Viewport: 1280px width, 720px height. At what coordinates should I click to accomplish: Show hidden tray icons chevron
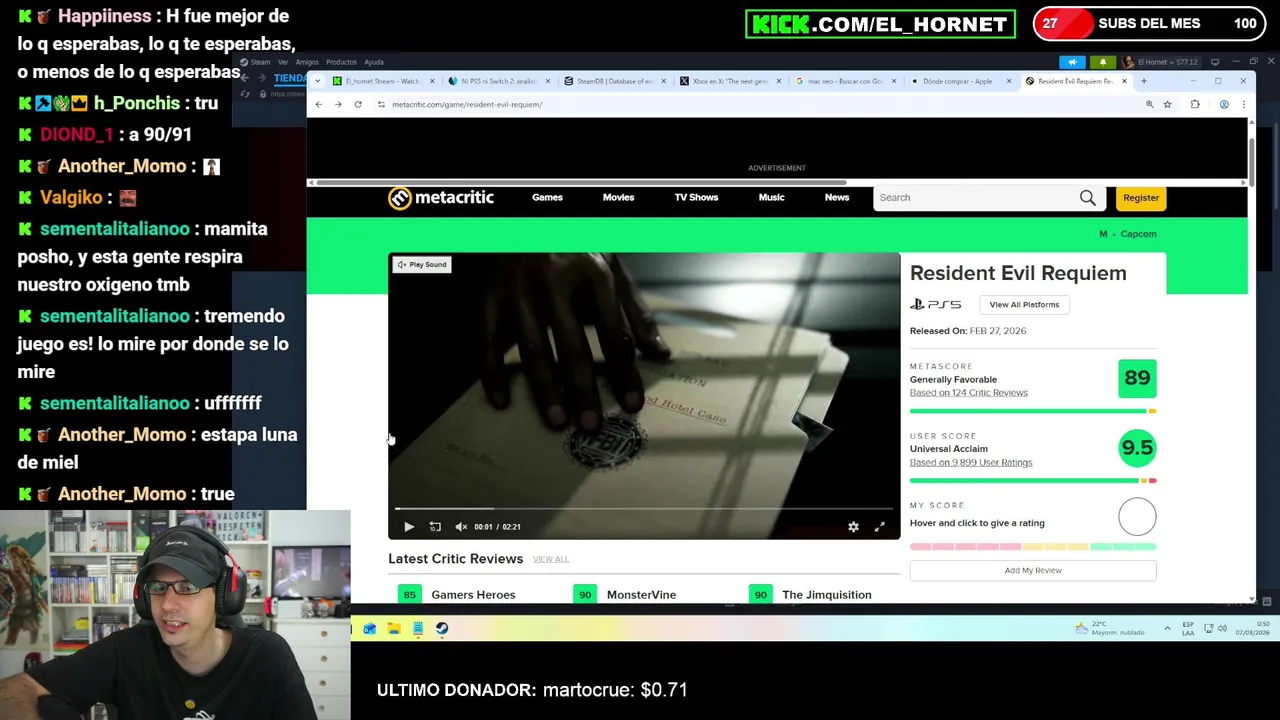click(1167, 629)
